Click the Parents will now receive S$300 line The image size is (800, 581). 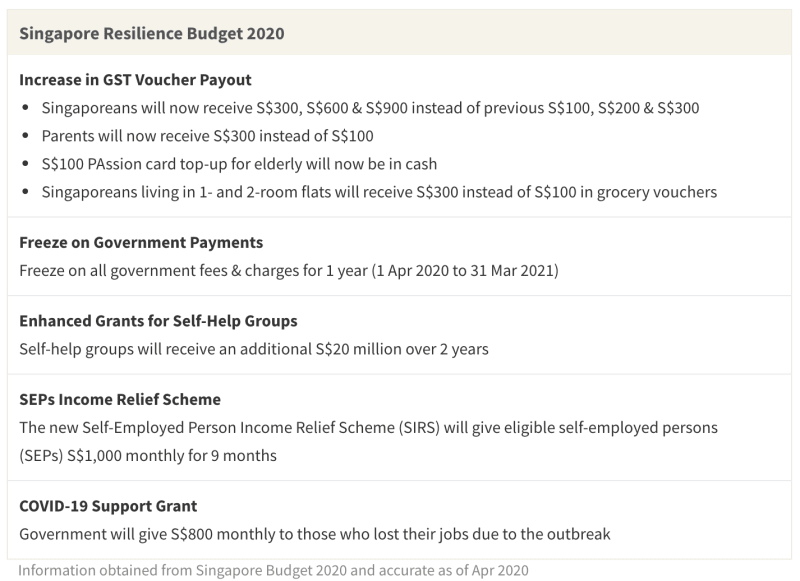click(207, 135)
